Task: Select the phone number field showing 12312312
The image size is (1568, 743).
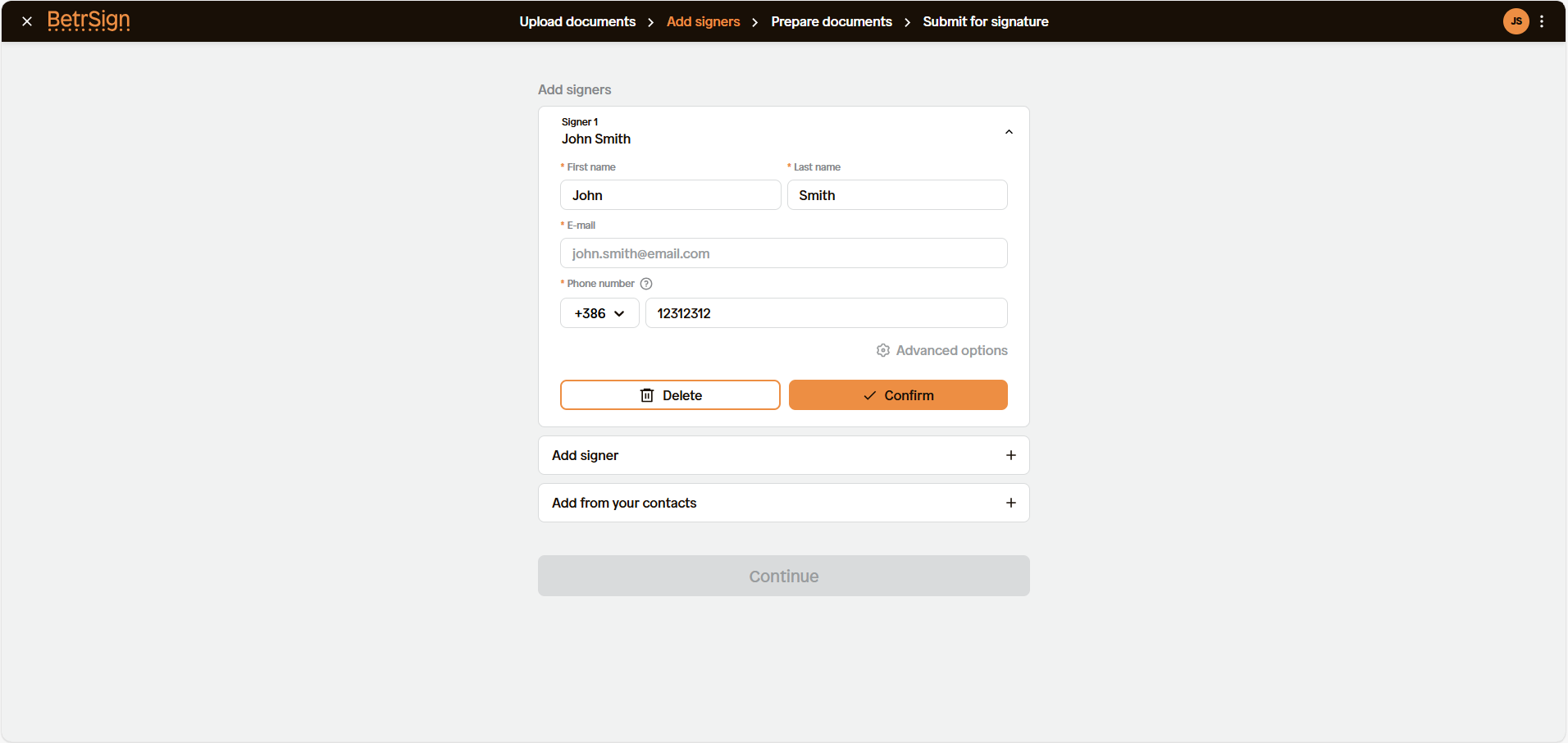Action: 827,313
